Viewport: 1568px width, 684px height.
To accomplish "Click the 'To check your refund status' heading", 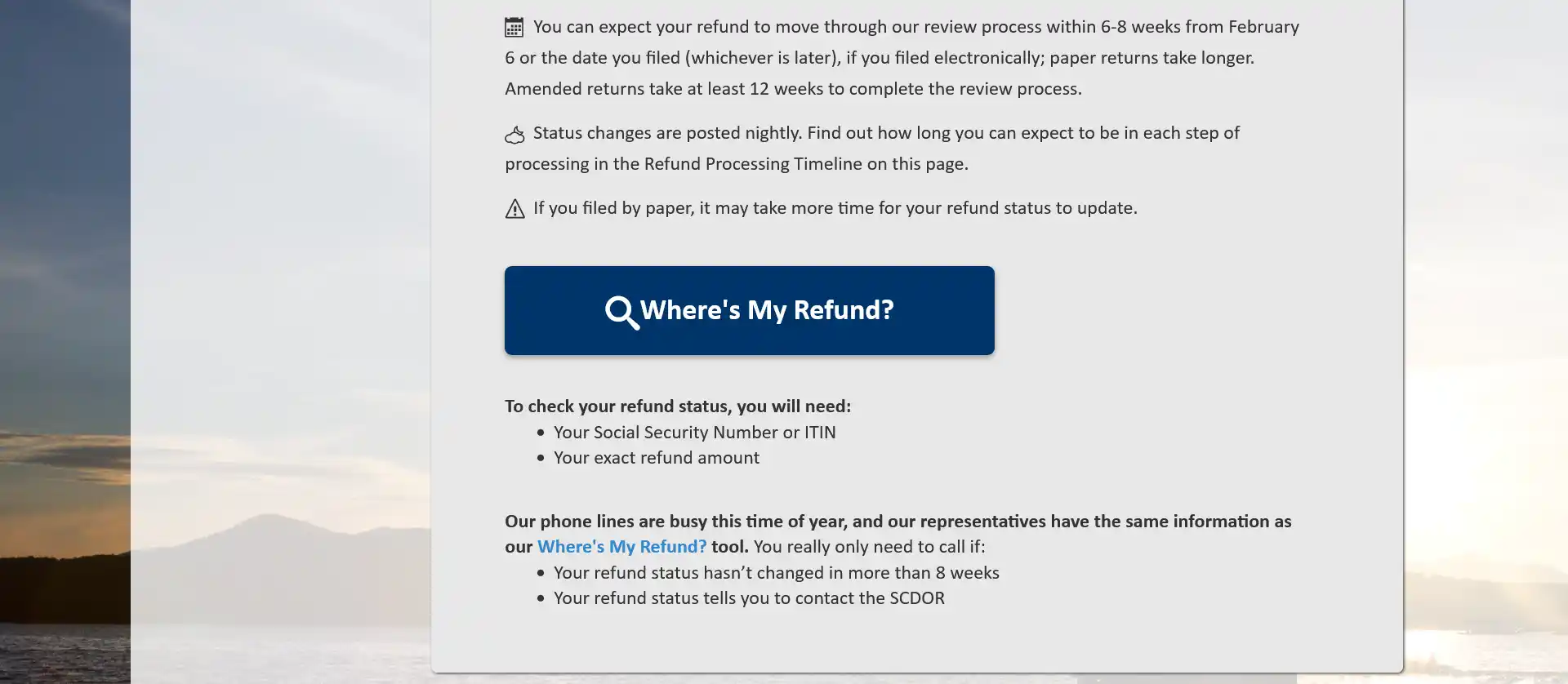I will tap(677, 406).
